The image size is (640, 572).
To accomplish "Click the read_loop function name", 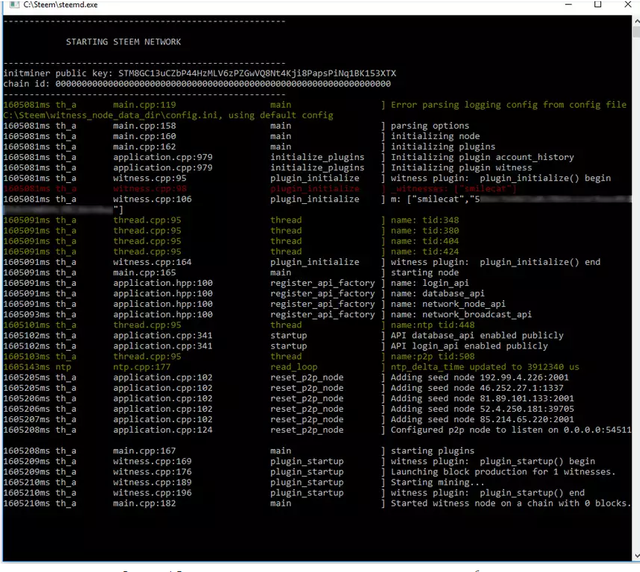I will point(294,367).
